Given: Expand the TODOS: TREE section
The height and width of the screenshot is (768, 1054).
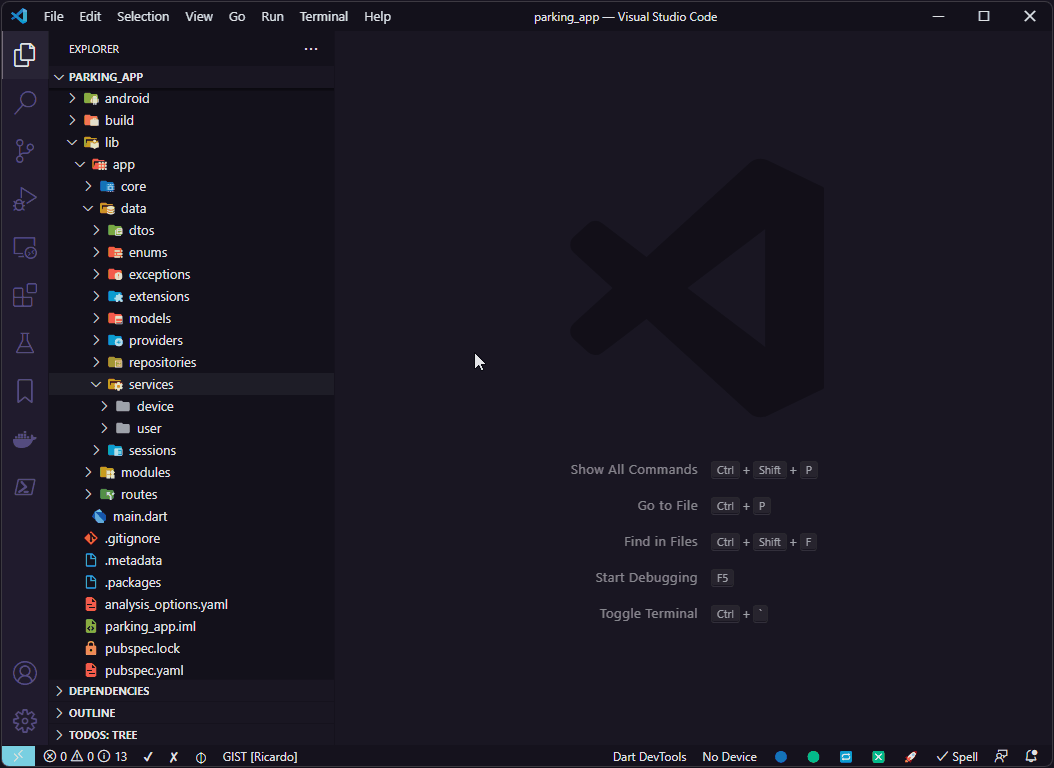Looking at the screenshot, I should [x=192, y=735].
